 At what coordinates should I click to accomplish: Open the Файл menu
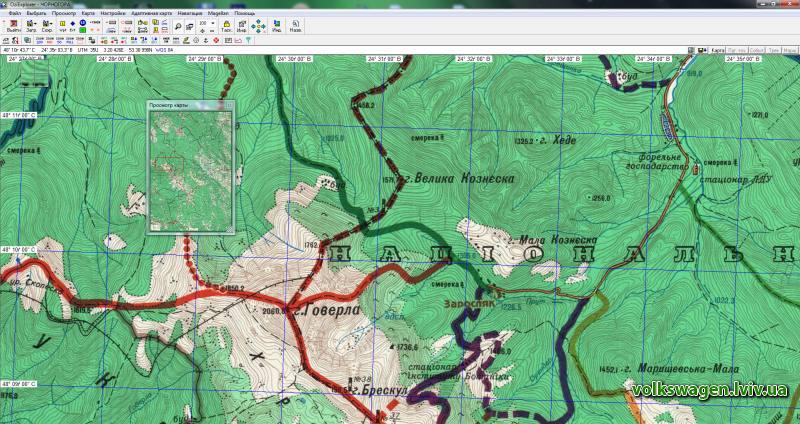coord(15,13)
